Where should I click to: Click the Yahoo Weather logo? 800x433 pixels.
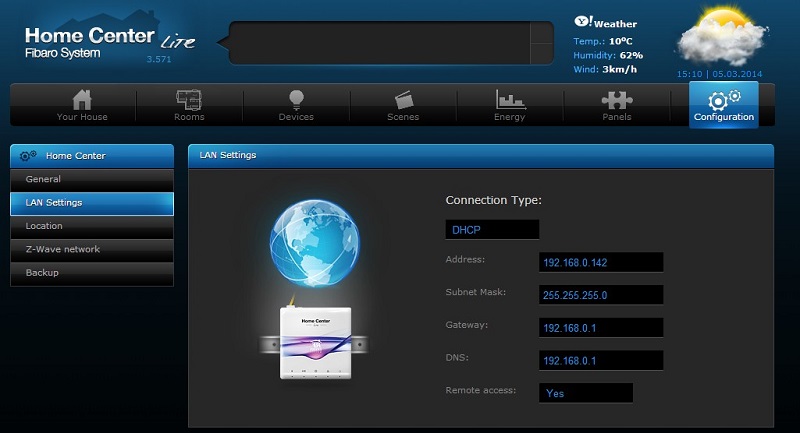[x=606, y=22]
